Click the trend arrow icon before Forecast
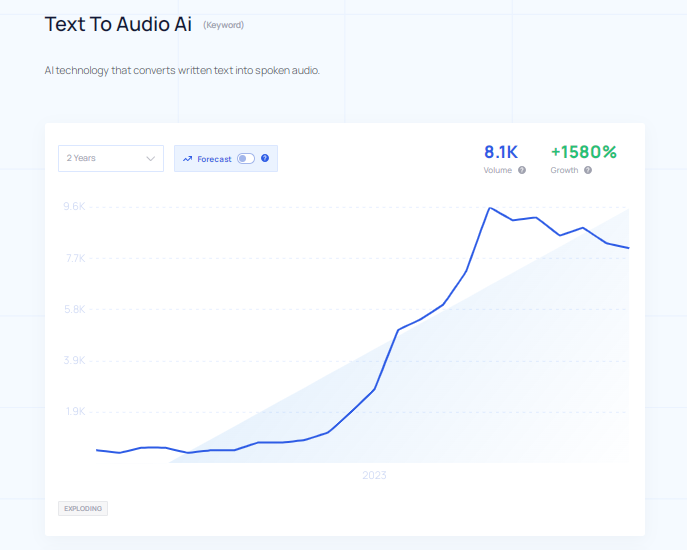 [x=187, y=158]
